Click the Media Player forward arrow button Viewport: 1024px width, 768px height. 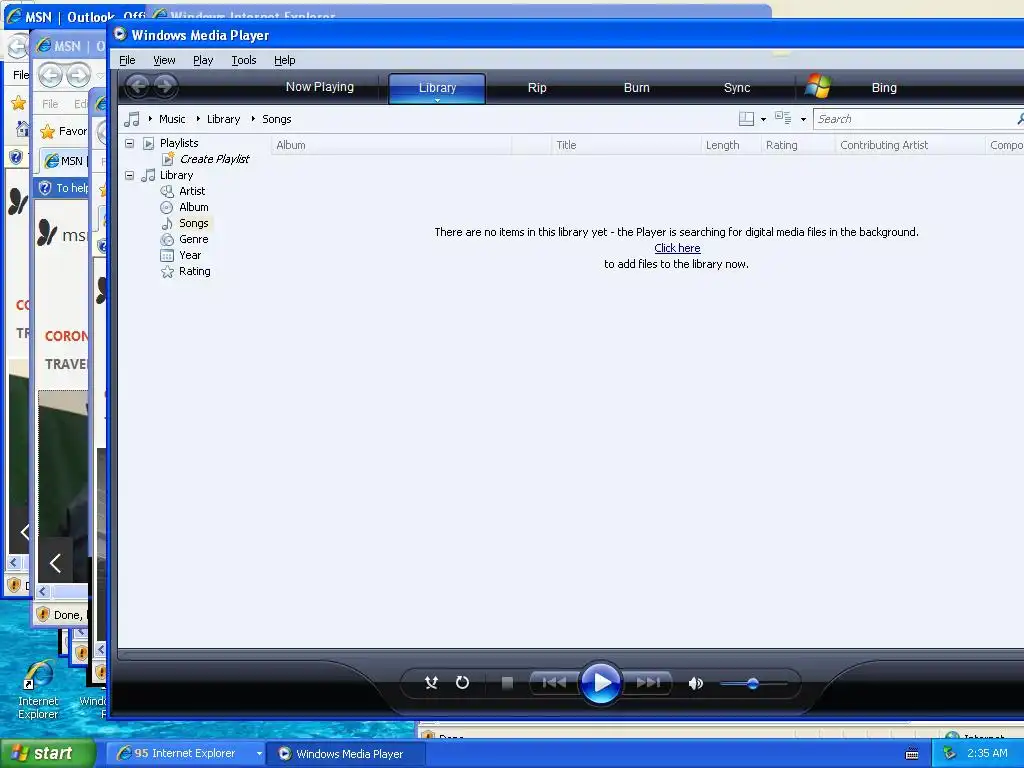point(165,86)
